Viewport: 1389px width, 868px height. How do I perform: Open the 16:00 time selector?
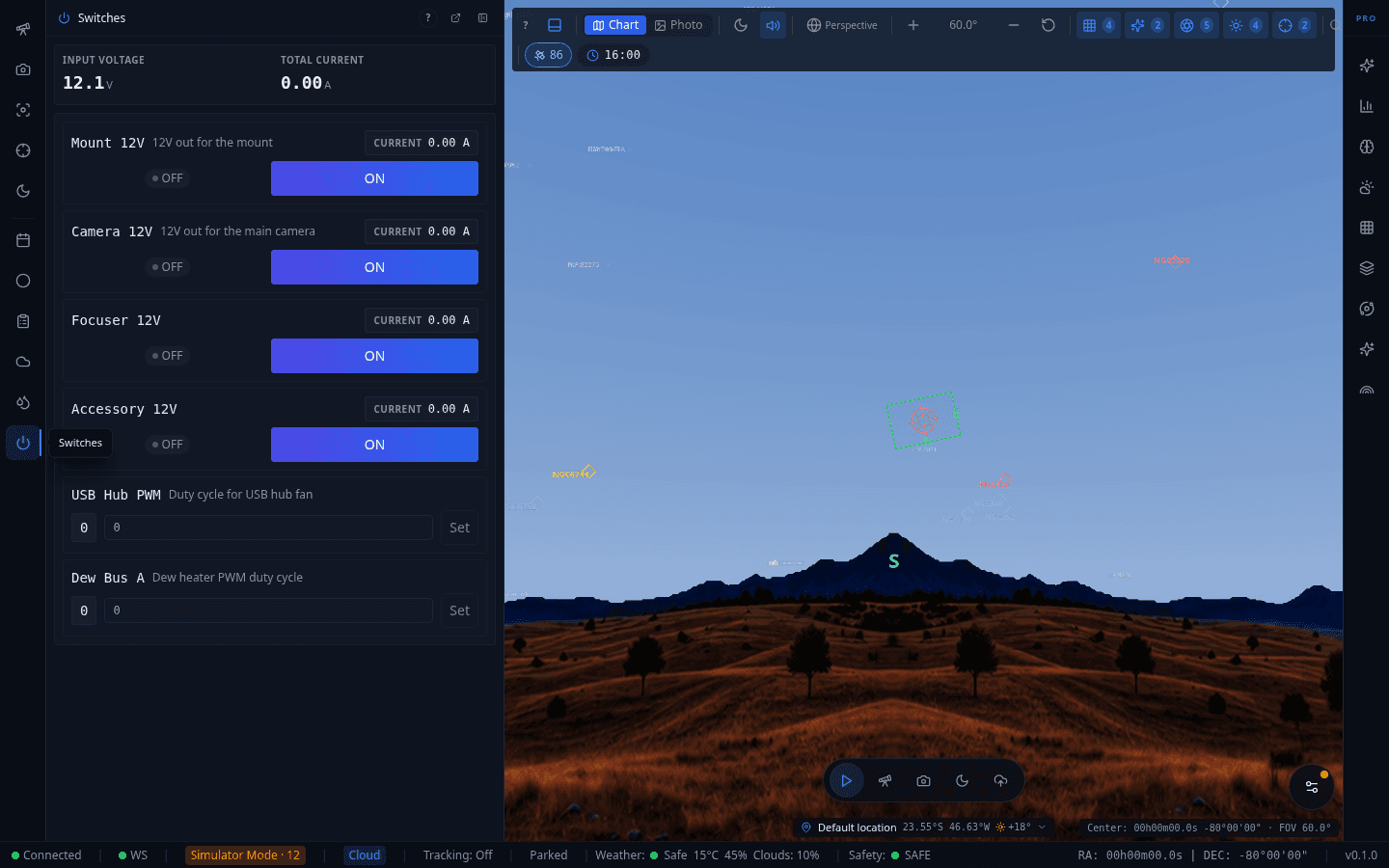pyautogui.click(x=613, y=55)
